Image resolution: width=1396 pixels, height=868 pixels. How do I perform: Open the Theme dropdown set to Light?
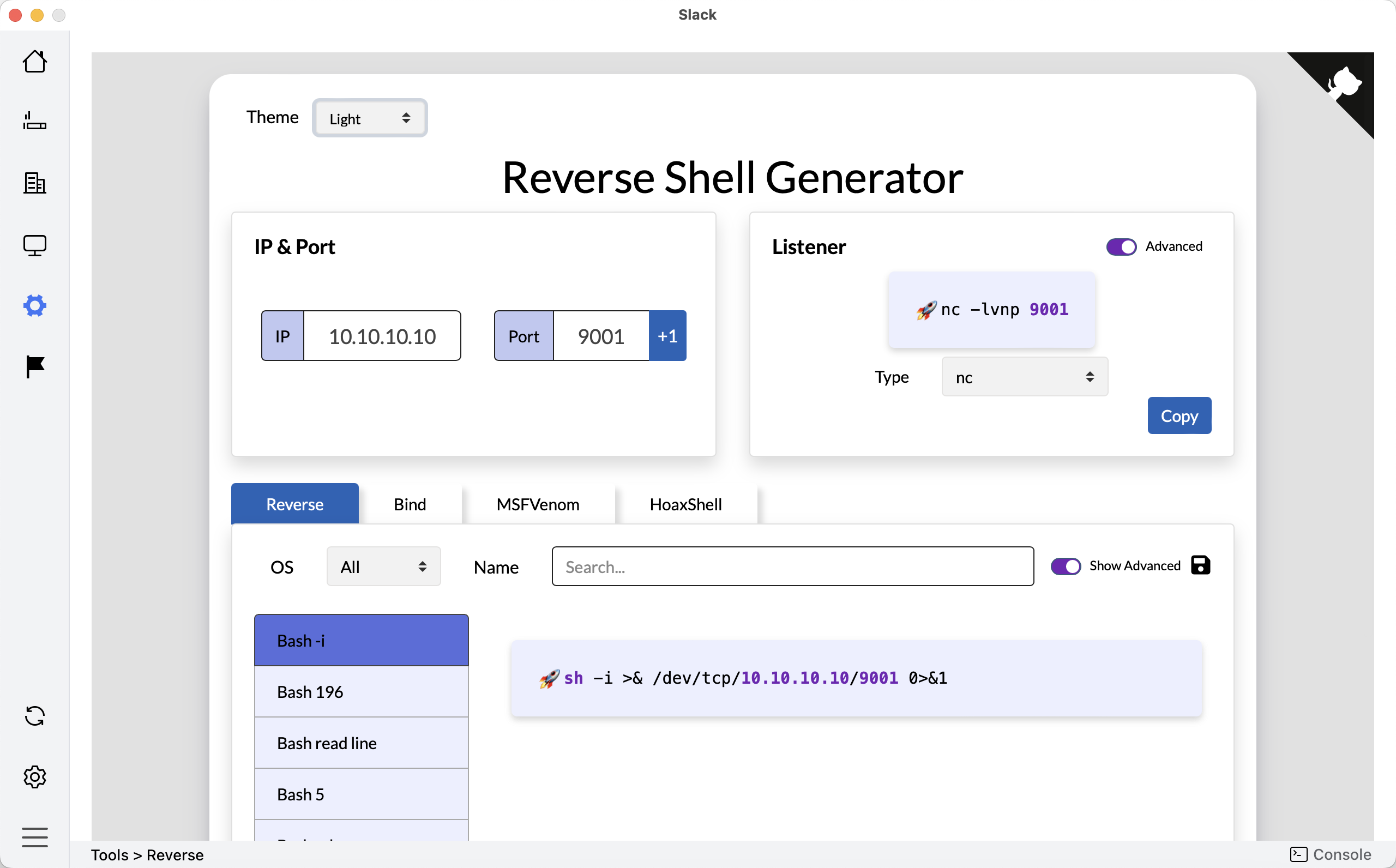(x=370, y=118)
